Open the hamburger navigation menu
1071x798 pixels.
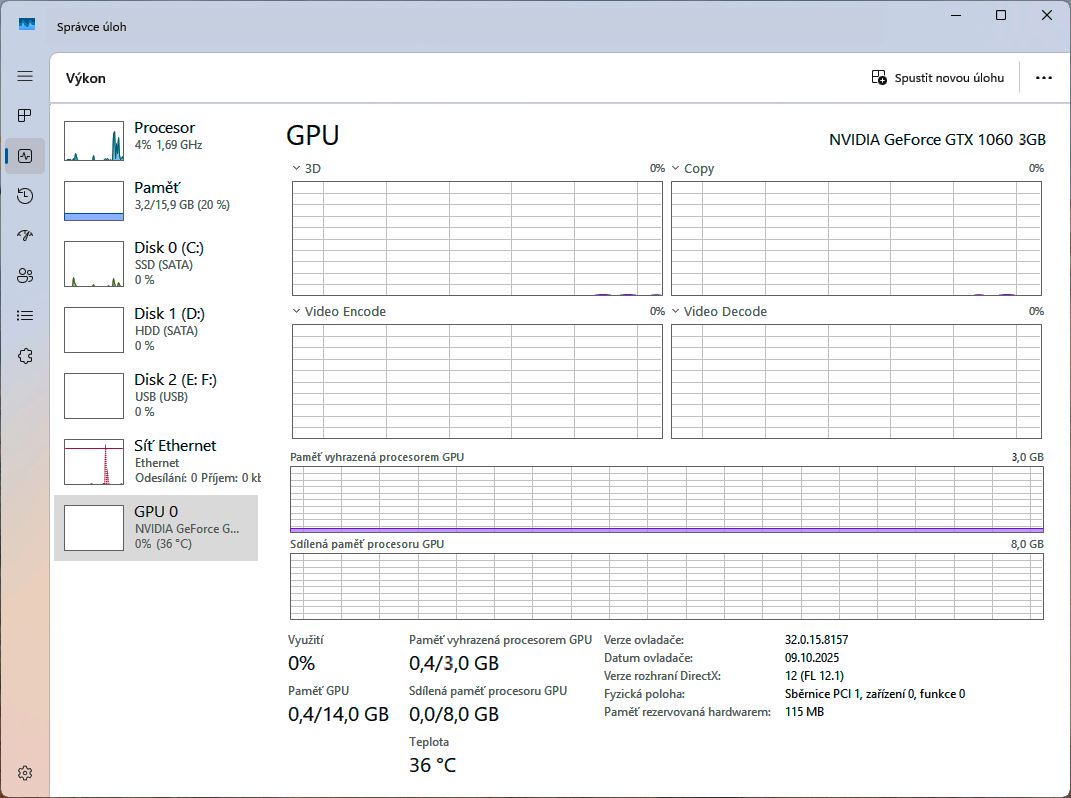25,76
